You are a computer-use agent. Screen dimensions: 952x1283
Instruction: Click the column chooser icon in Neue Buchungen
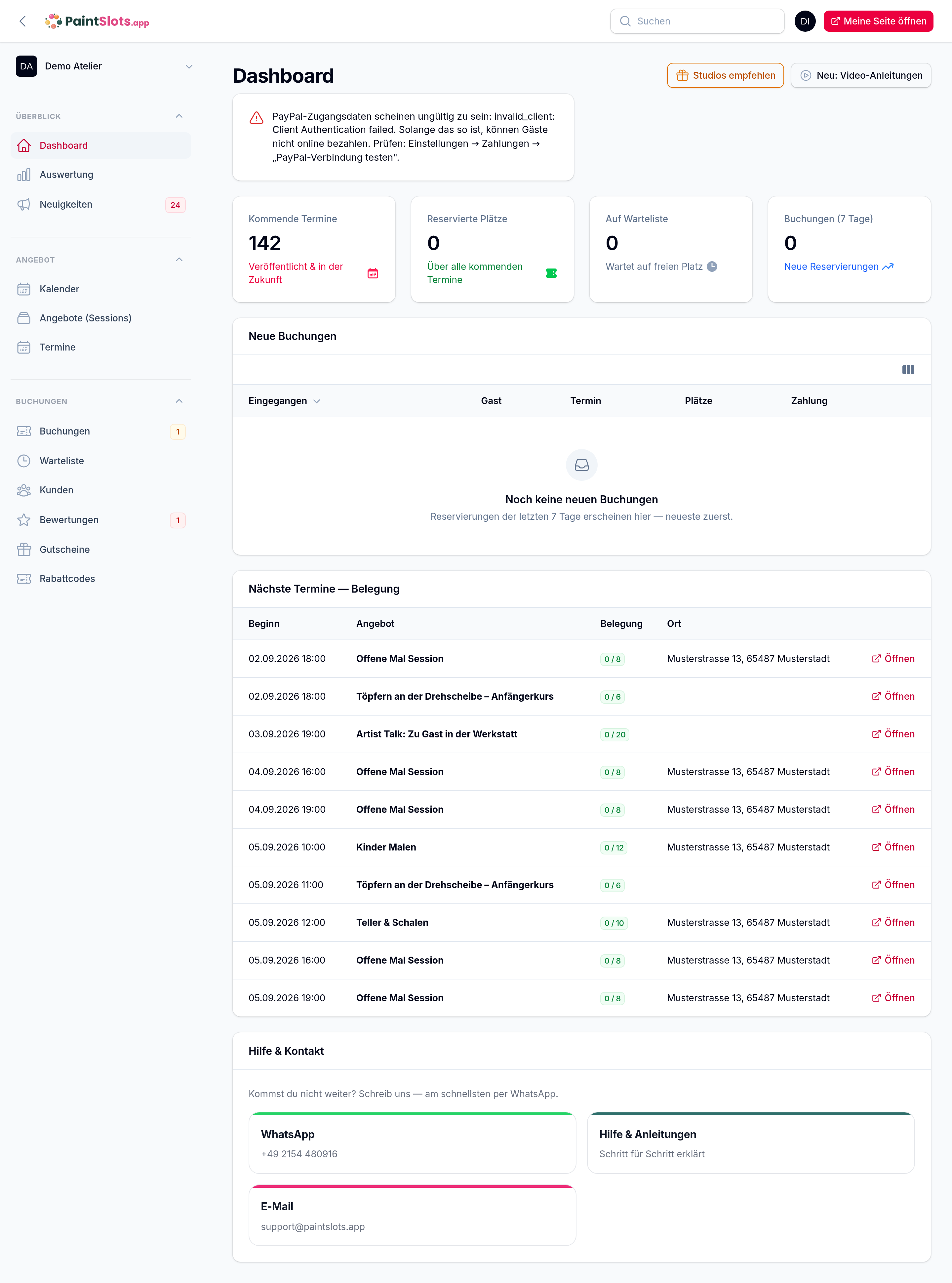coord(908,369)
